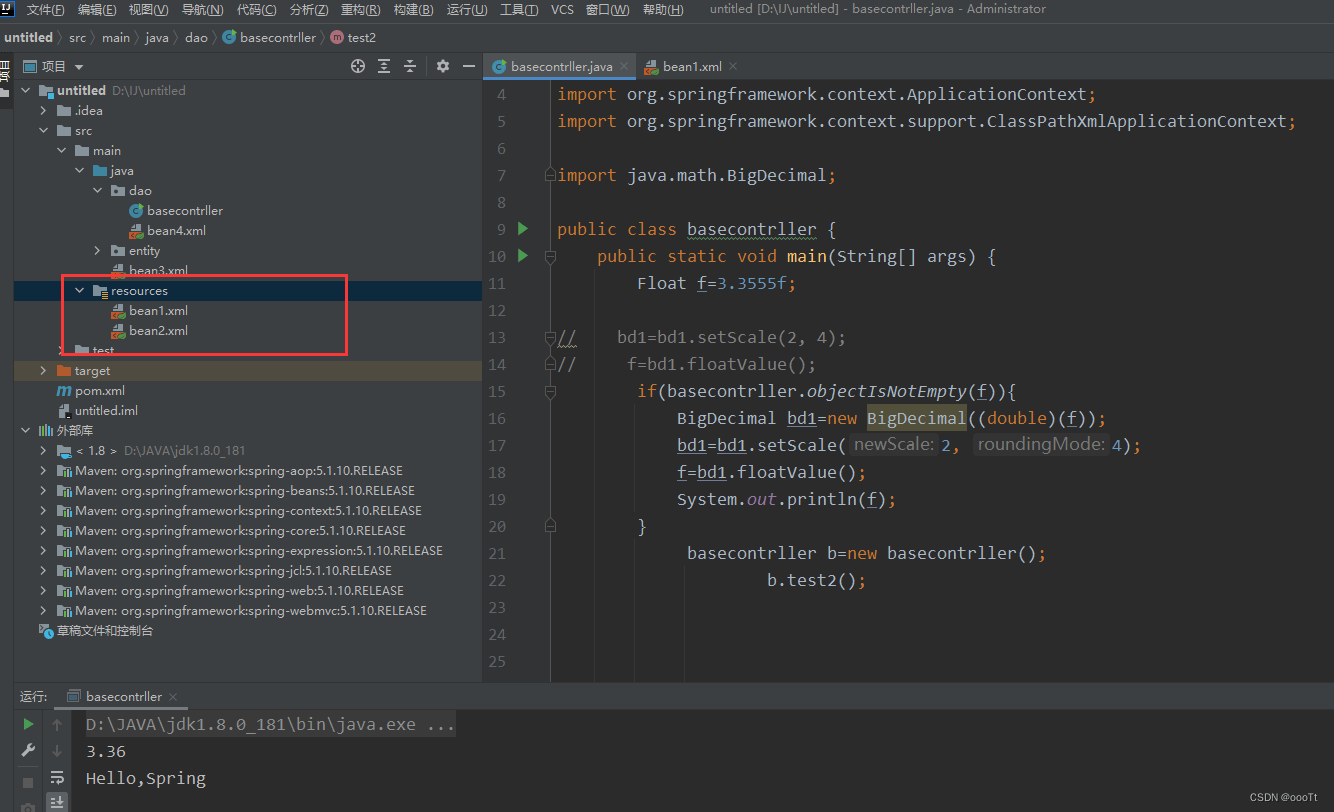Select the spring-core Maven library row

248,531
